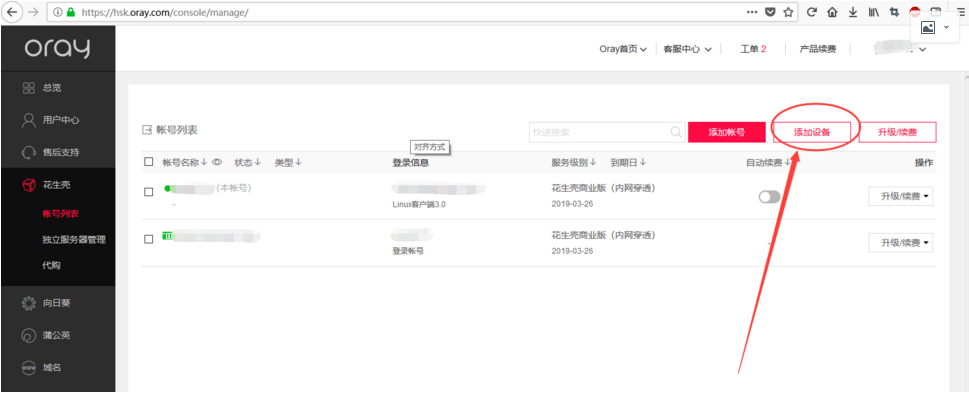
Task: Expand the Oray首页 dropdown
Action: point(623,49)
